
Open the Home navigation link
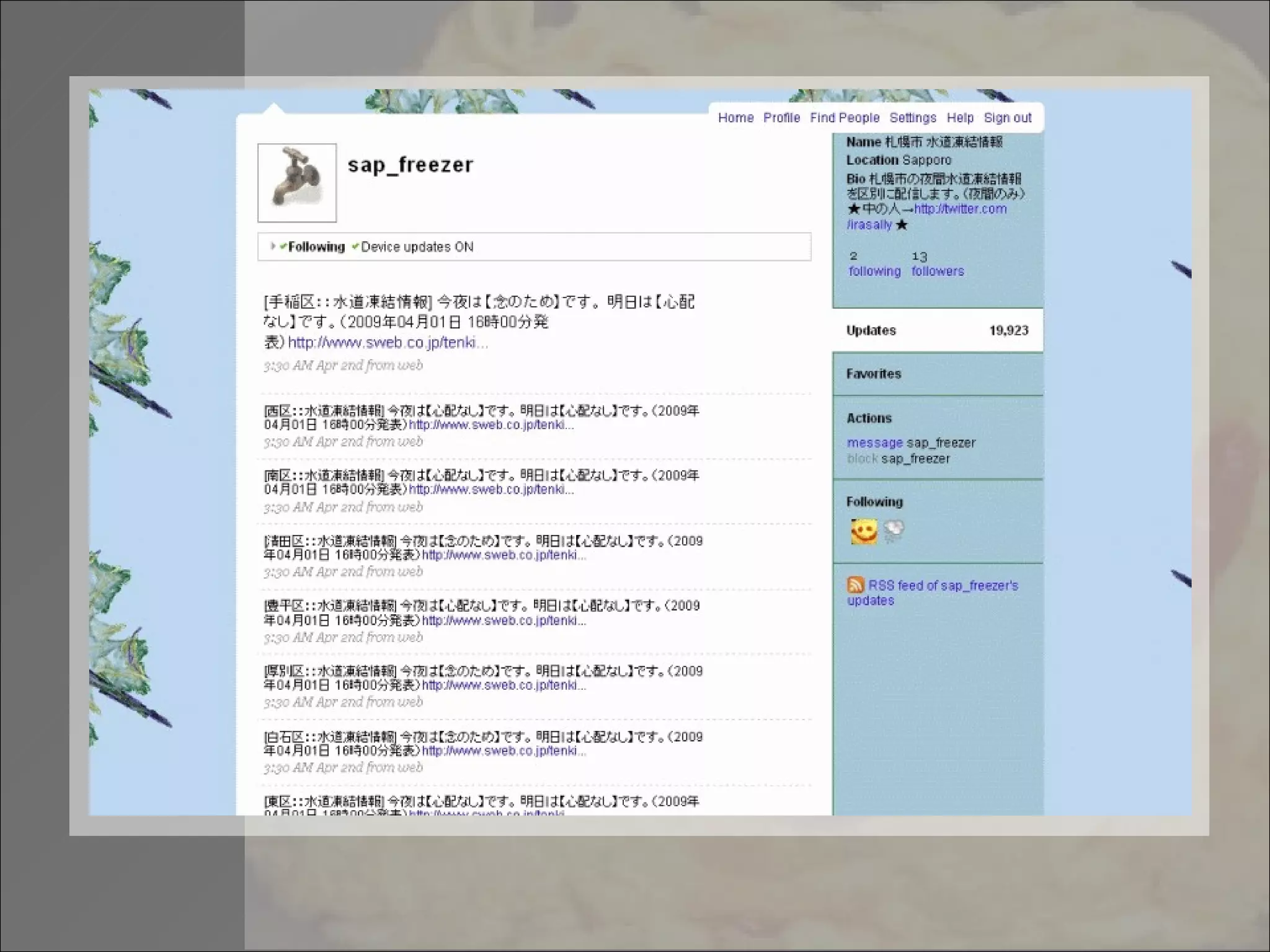[x=735, y=118]
